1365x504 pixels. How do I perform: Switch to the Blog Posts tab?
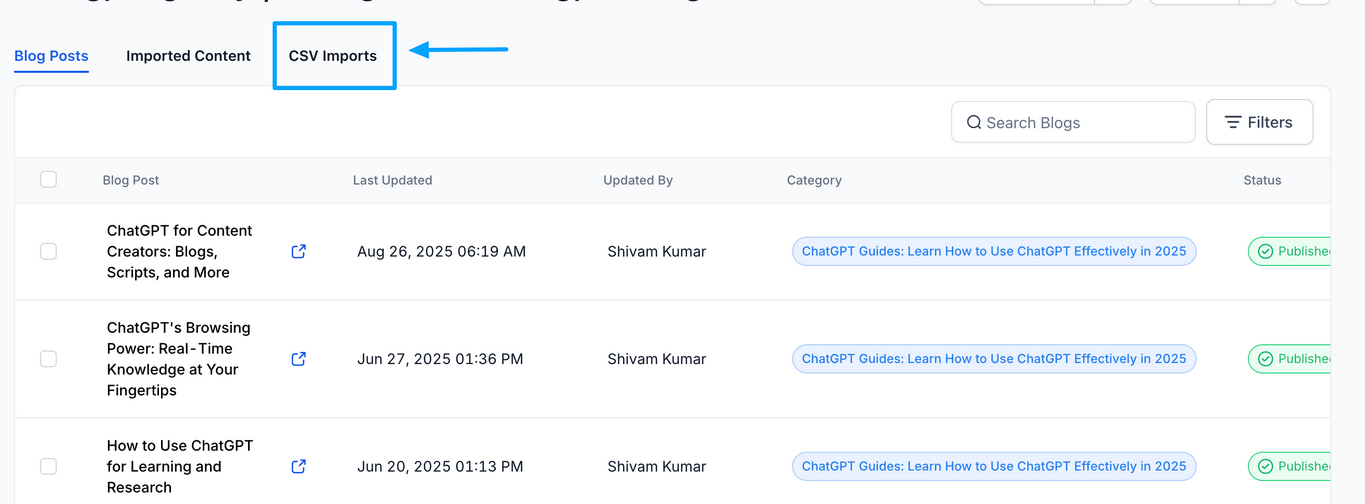pos(51,56)
